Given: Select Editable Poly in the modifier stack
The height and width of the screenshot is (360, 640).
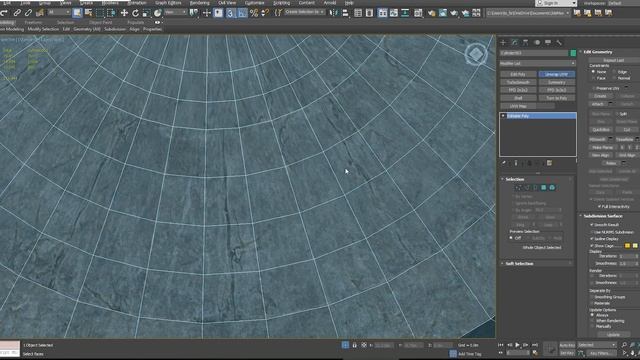Looking at the screenshot, I should click(538, 116).
